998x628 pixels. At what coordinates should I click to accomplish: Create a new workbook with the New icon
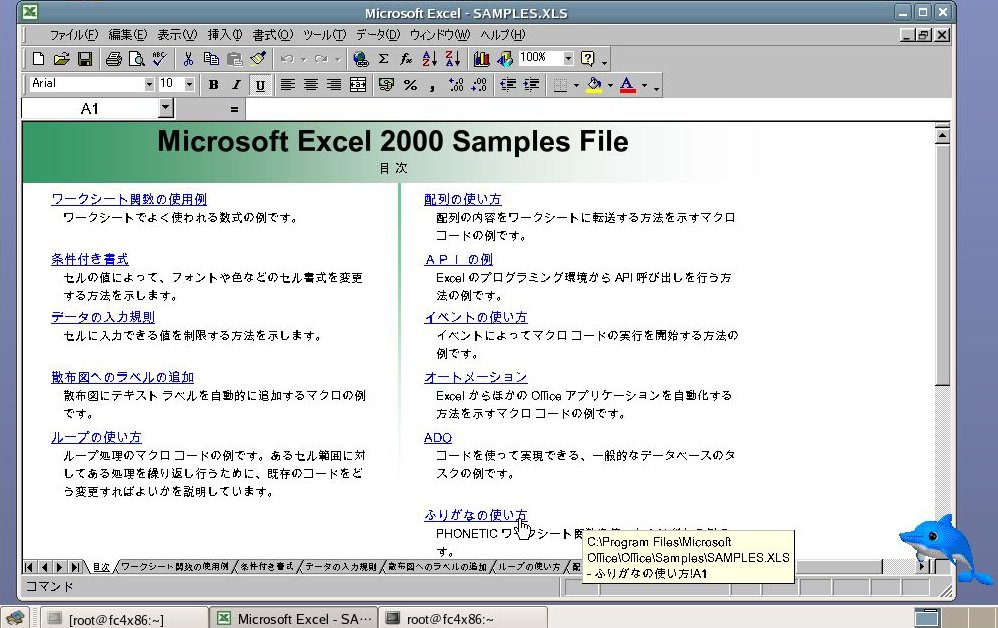point(38,59)
